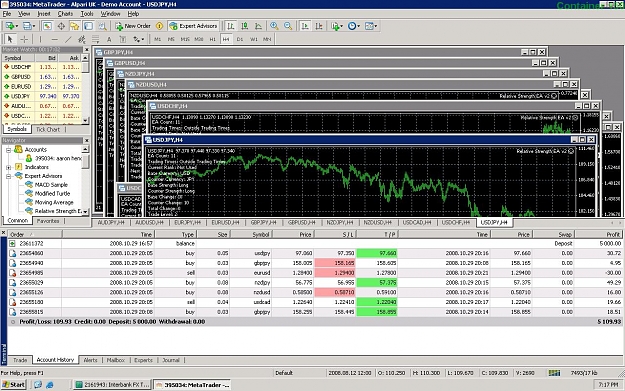The image size is (625, 391).
Task: Toggle the M15 timeframe button
Action: (x=185, y=39)
